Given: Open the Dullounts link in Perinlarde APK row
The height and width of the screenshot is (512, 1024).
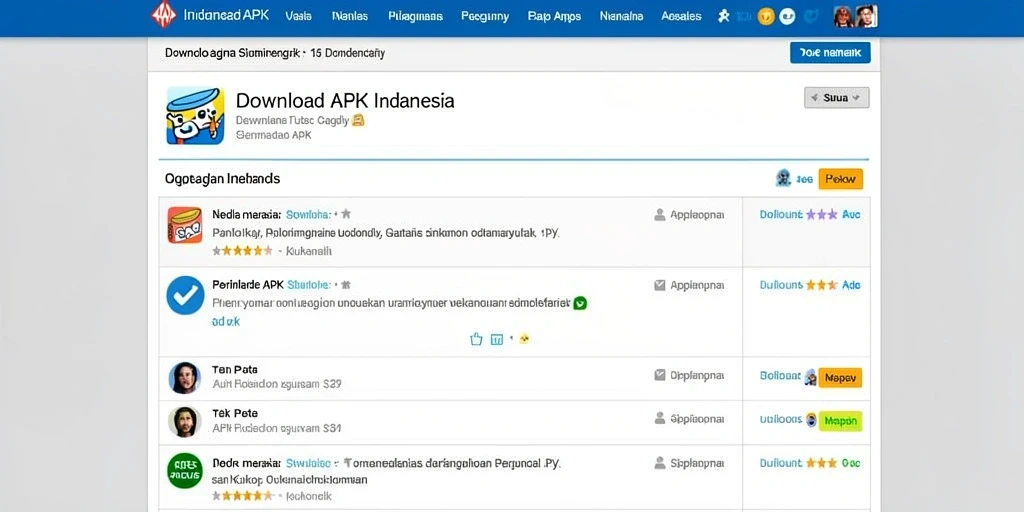Looking at the screenshot, I should (x=781, y=285).
